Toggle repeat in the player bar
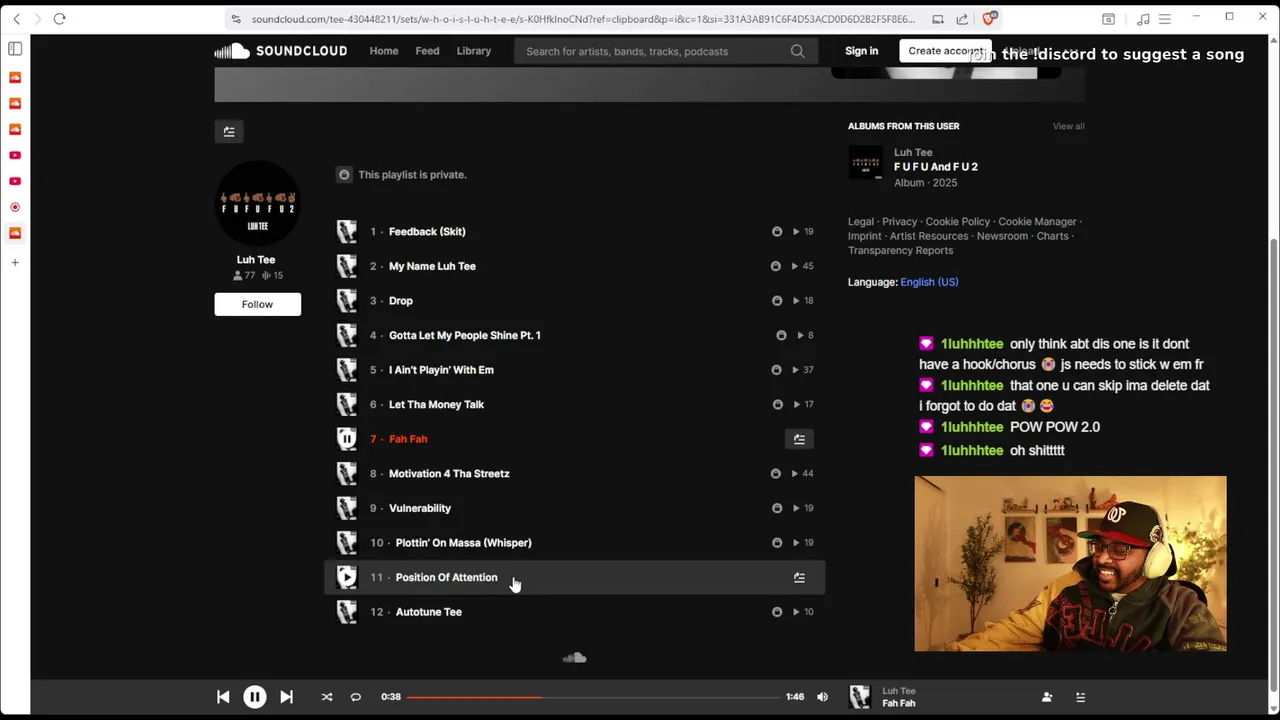Viewport: 1280px width, 720px height. 355,697
